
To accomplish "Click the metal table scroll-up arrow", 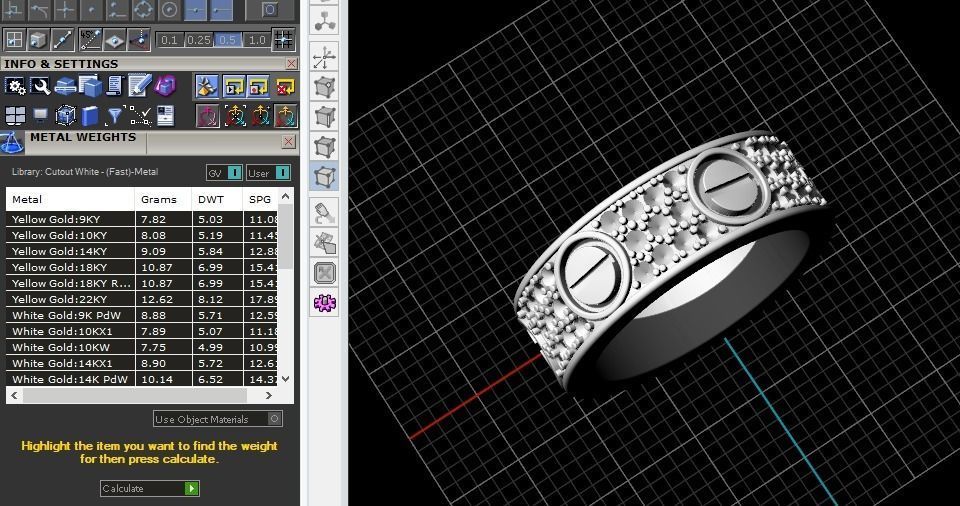I will tap(285, 196).
